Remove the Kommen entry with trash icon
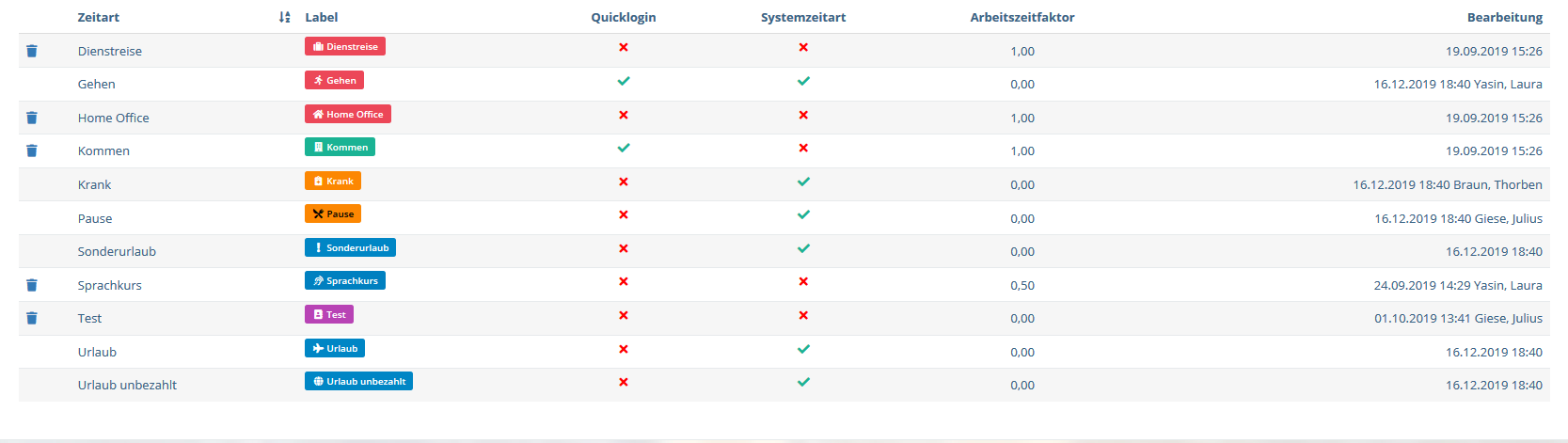 tap(32, 150)
